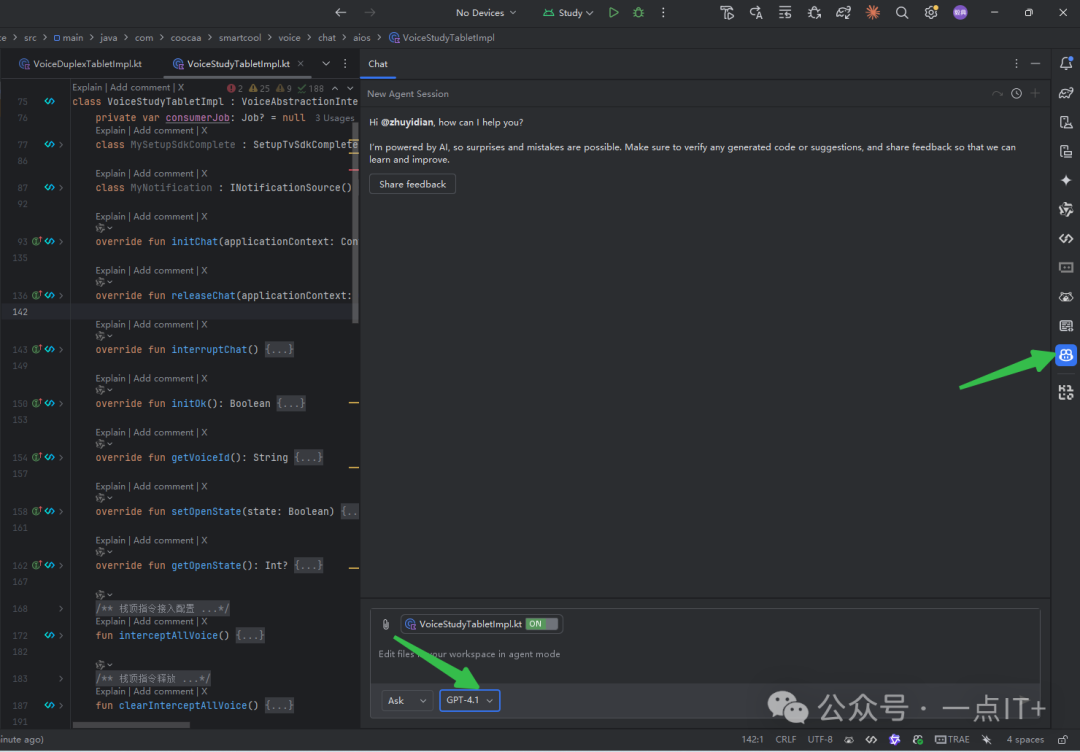Jump to the previous highlighted problem up arrow
This screenshot has width=1080, height=752.
tap(335, 88)
